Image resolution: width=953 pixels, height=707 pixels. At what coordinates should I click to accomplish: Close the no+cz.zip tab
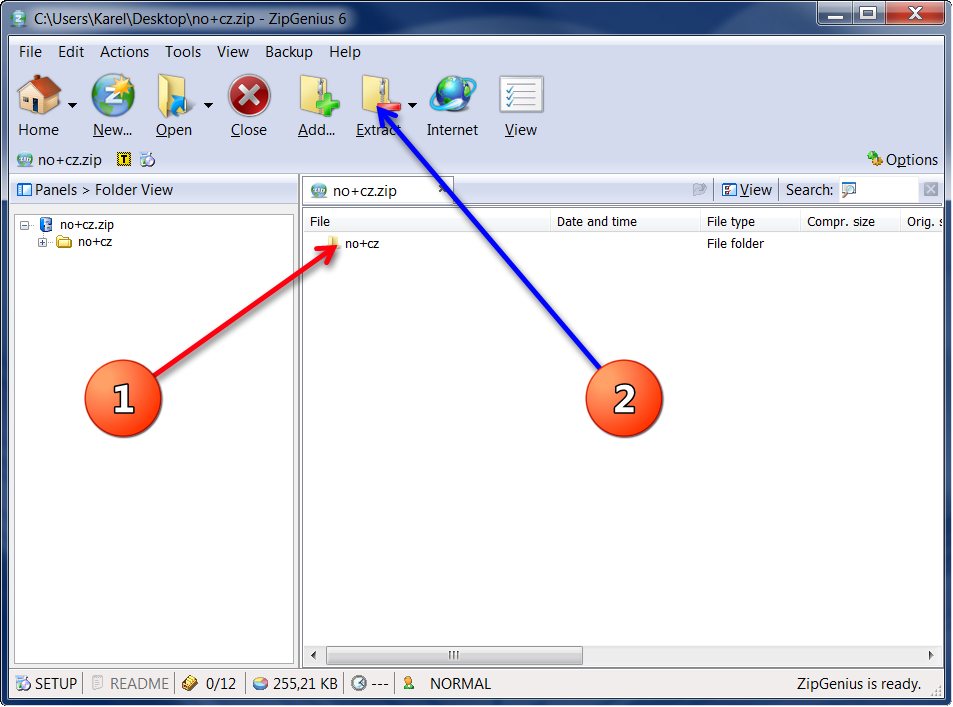(444, 188)
